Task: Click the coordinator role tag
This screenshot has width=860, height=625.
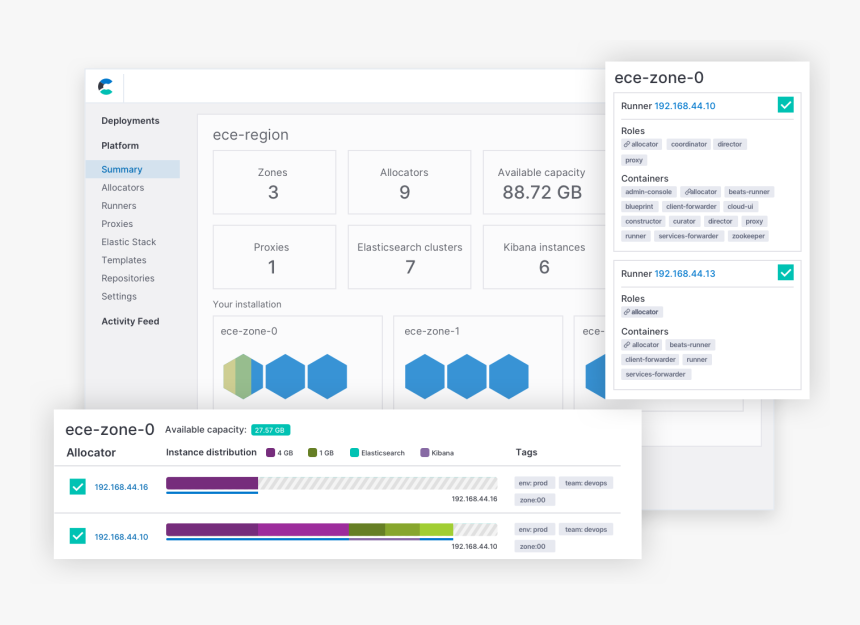Action: pyautogui.click(x=689, y=144)
